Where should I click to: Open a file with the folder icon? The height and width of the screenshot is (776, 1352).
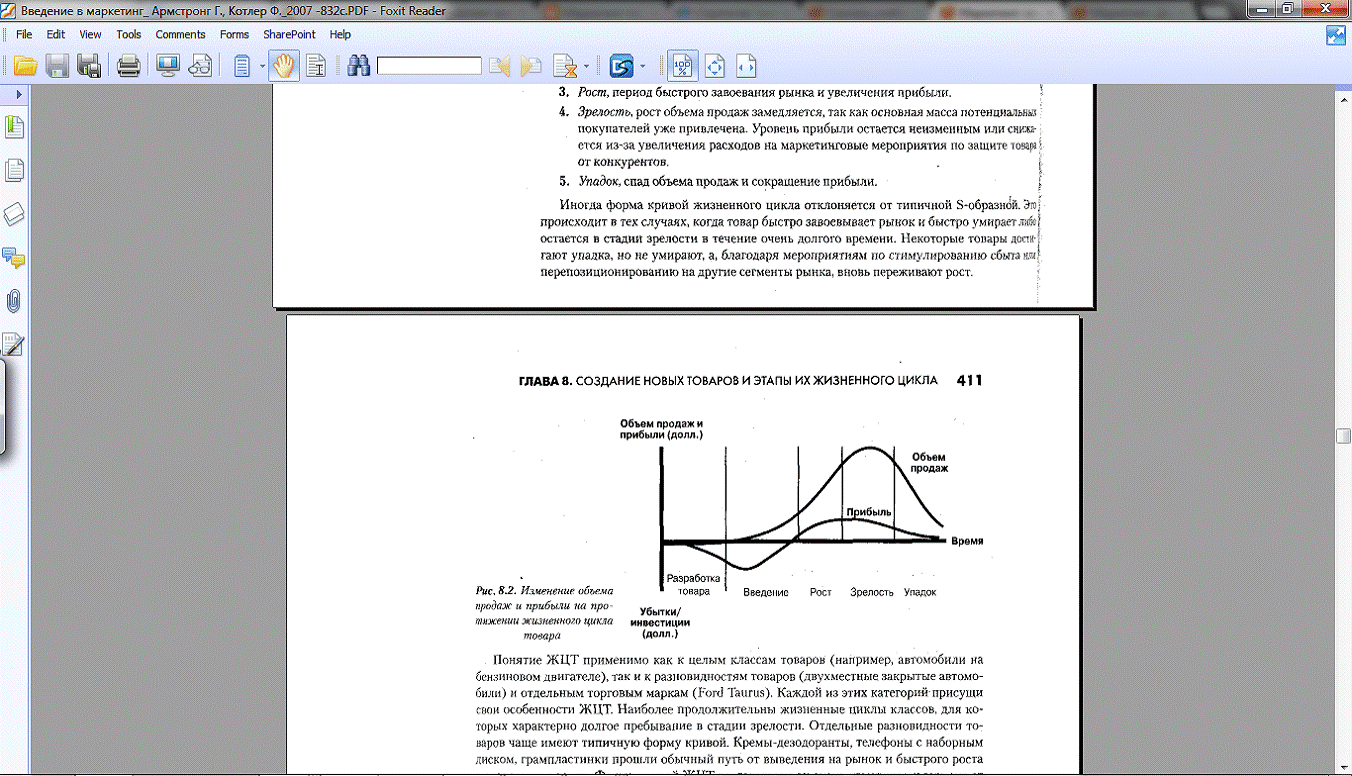click(x=24, y=66)
